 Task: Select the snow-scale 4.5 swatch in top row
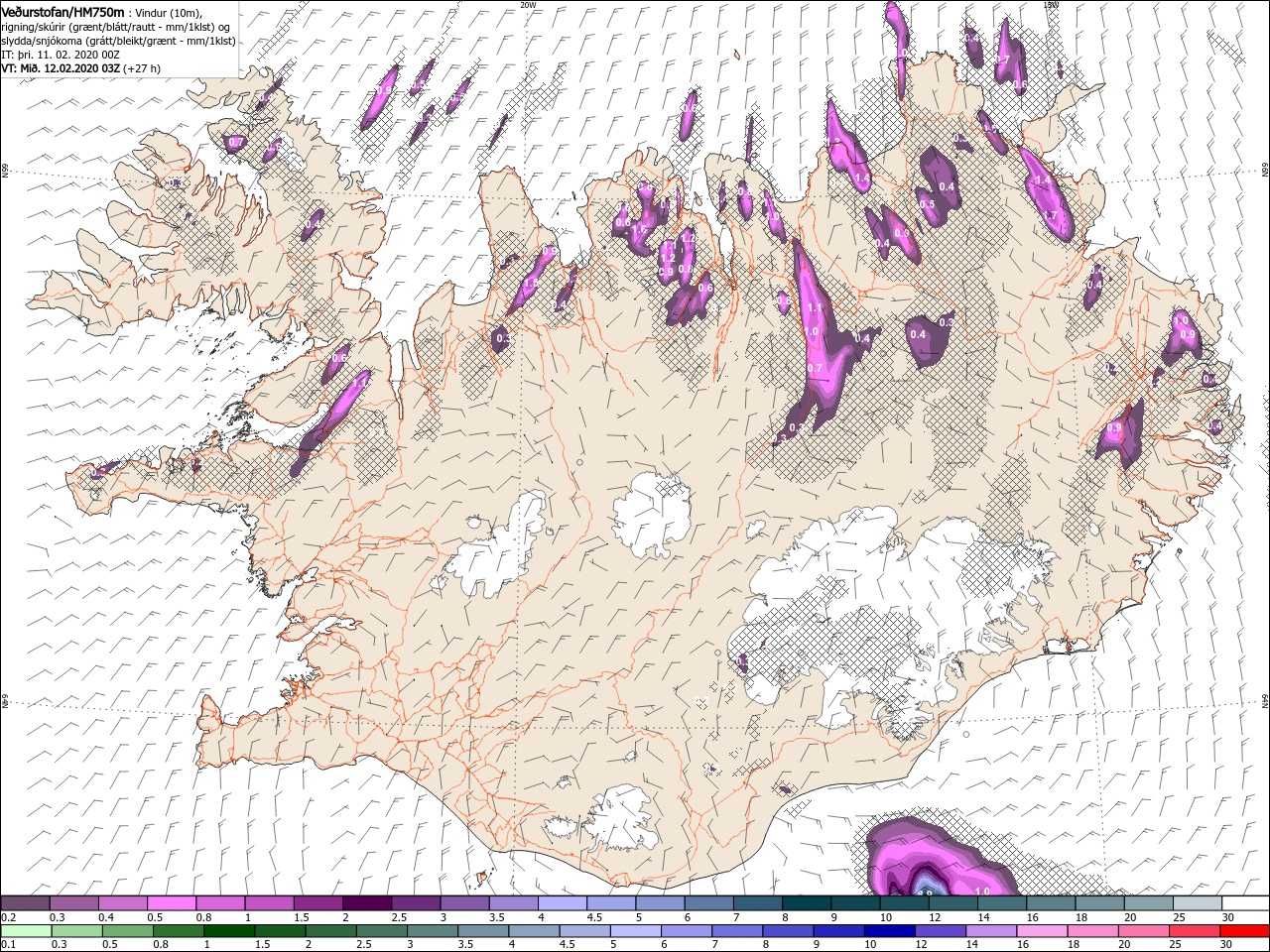610,902
